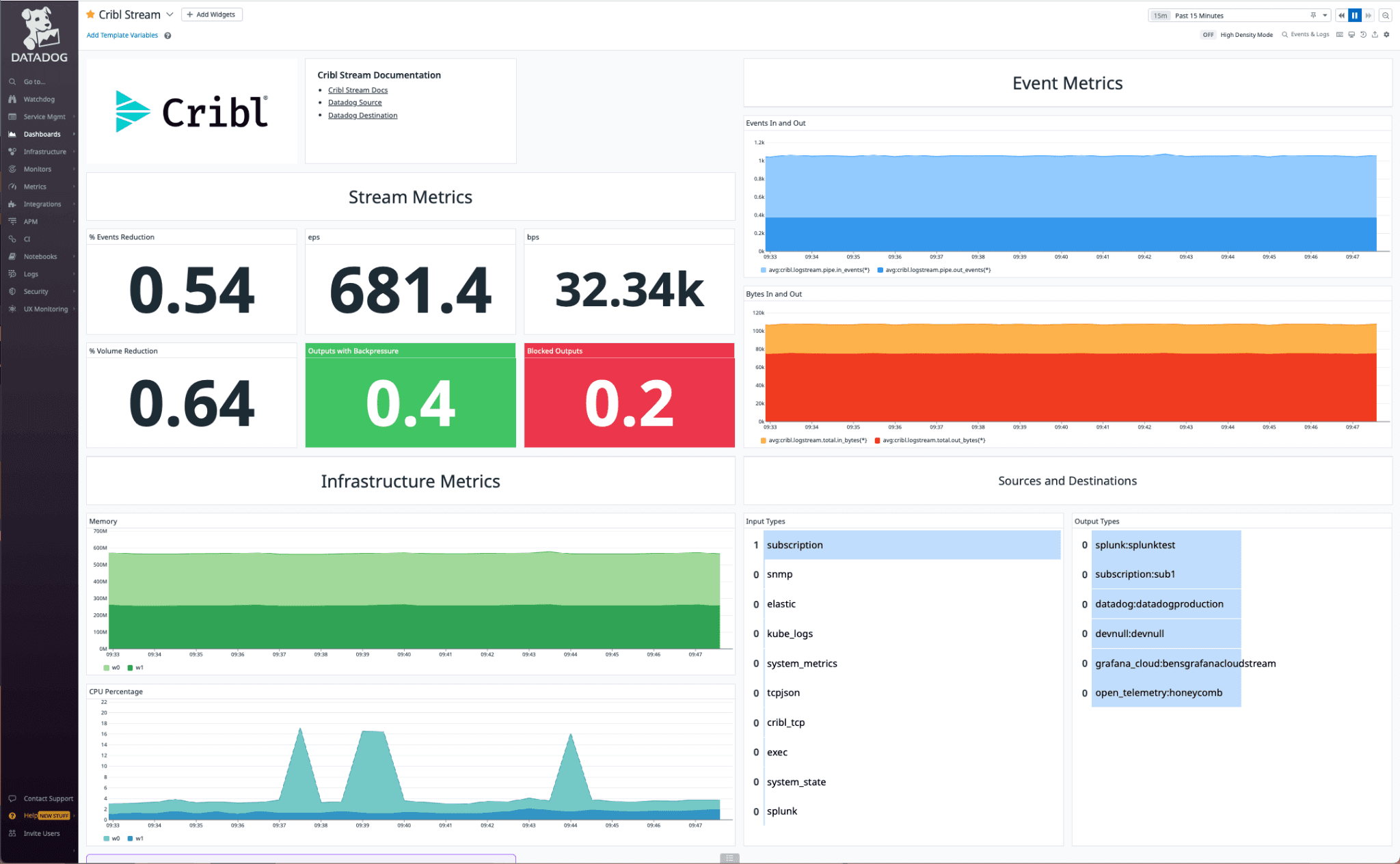
Task: Open the dashboard settings gear
Action: [x=1387, y=34]
